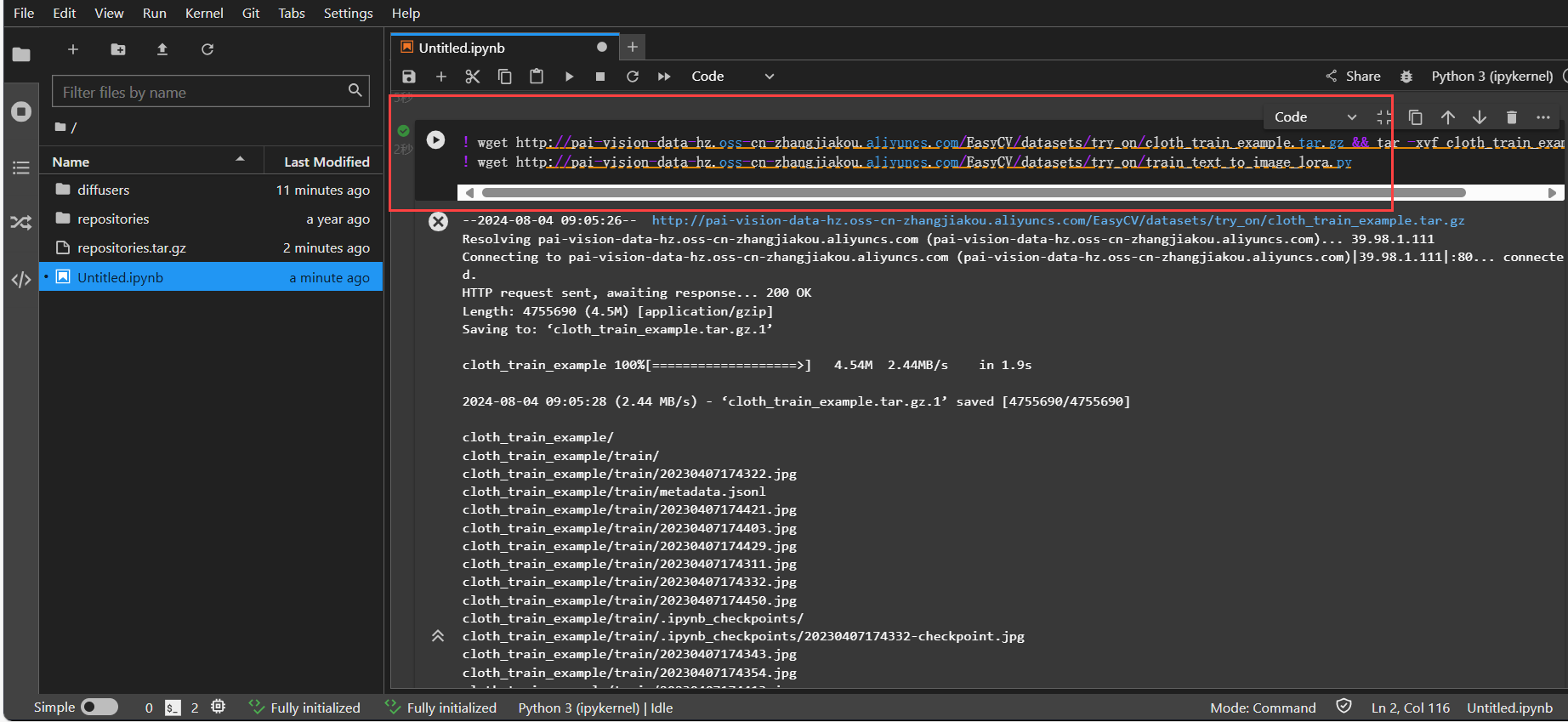Open the Edit menu
The image size is (1568, 722).
(x=64, y=13)
